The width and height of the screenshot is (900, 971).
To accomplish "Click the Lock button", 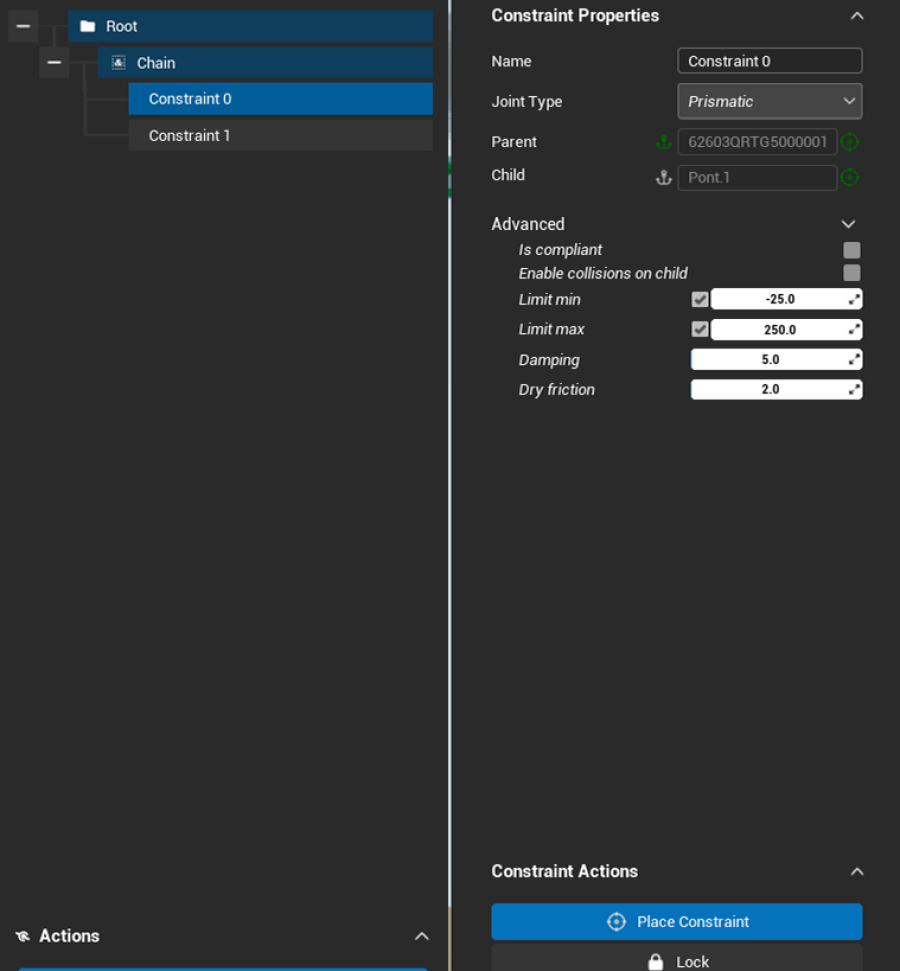I will click(676, 960).
